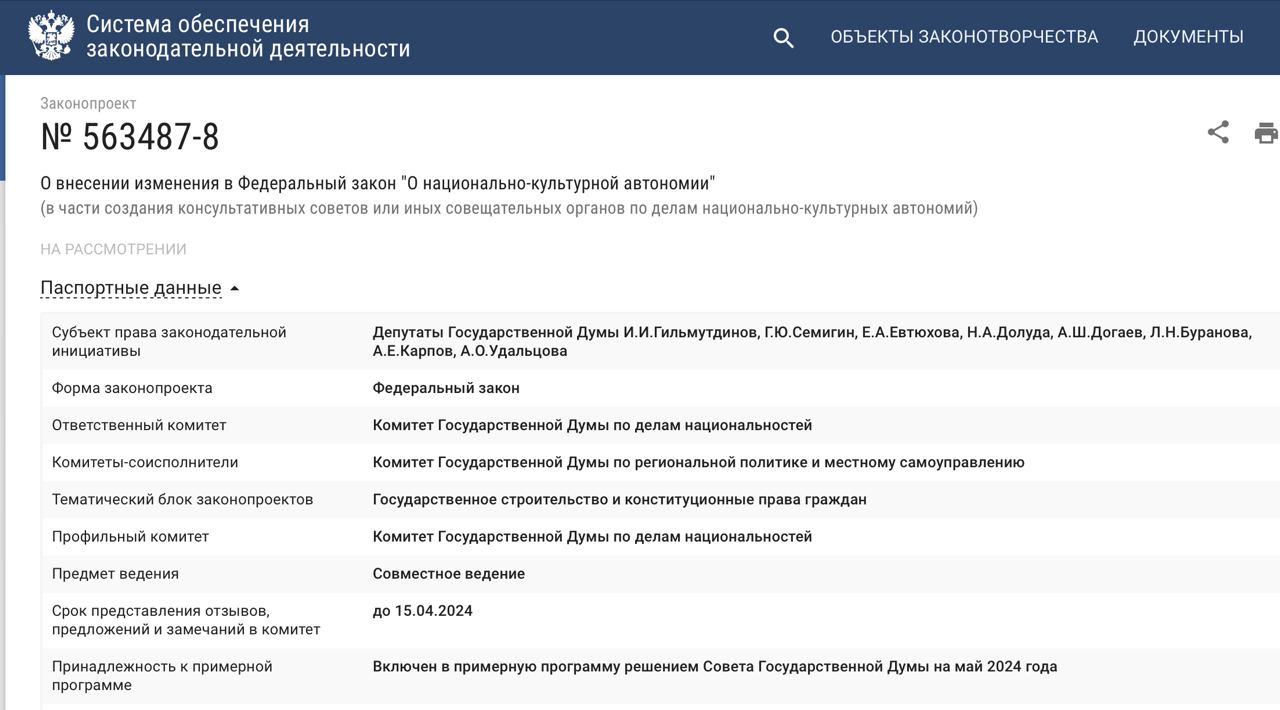Click Государственное строительство и конституционные права граждан
The width and height of the screenshot is (1280, 710).
[x=619, y=499]
